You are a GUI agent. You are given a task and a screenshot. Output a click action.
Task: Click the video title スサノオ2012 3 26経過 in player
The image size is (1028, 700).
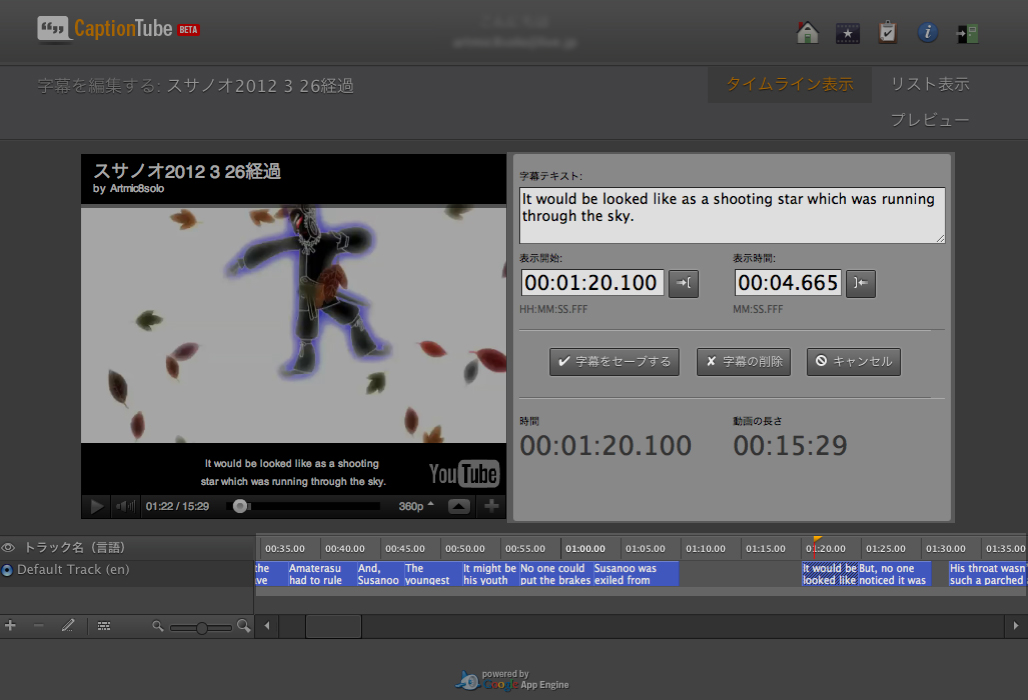[x=187, y=171]
